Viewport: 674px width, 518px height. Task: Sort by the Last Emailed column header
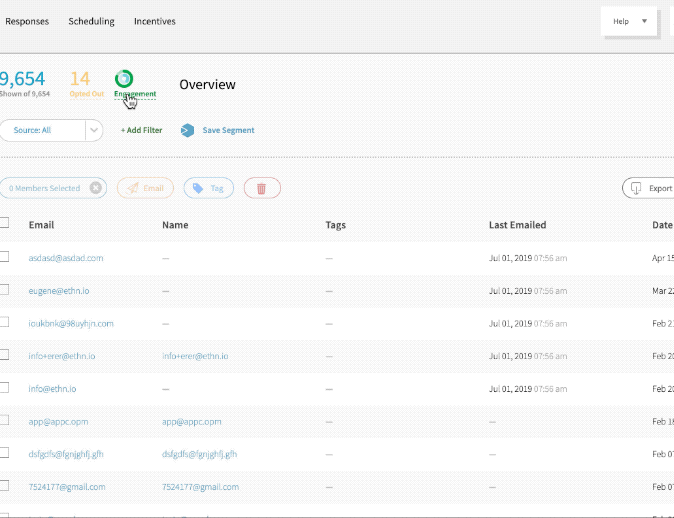[518, 225]
